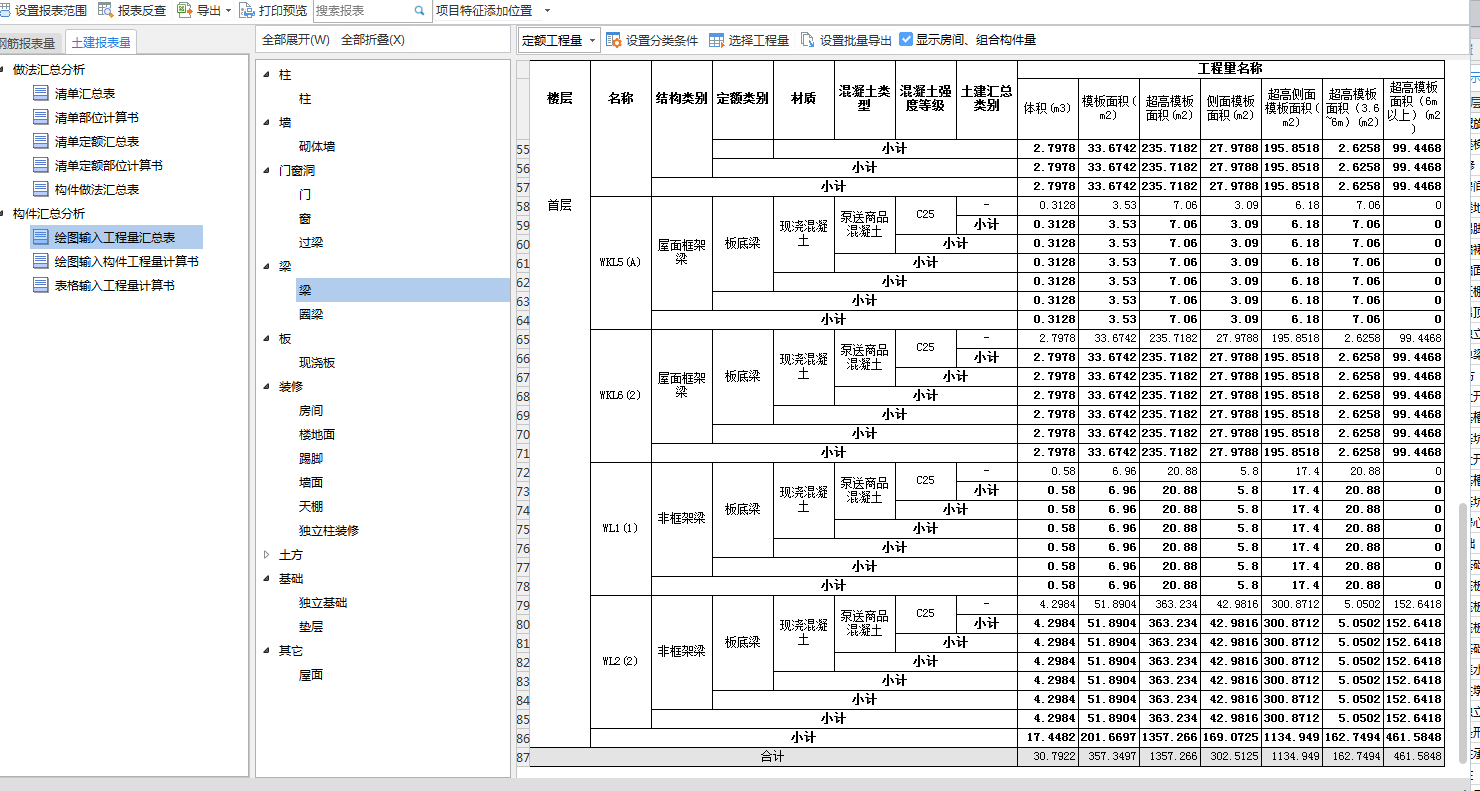The width and height of the screenshot is (1480, 791).
Task: Click the 设置分类条件 icon
Action: click(x=615, y=40)
